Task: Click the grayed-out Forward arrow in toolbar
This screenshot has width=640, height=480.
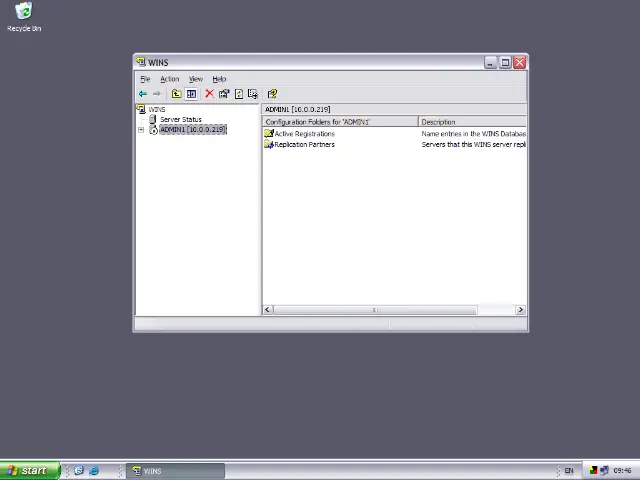Action: [x=157, y=94]
